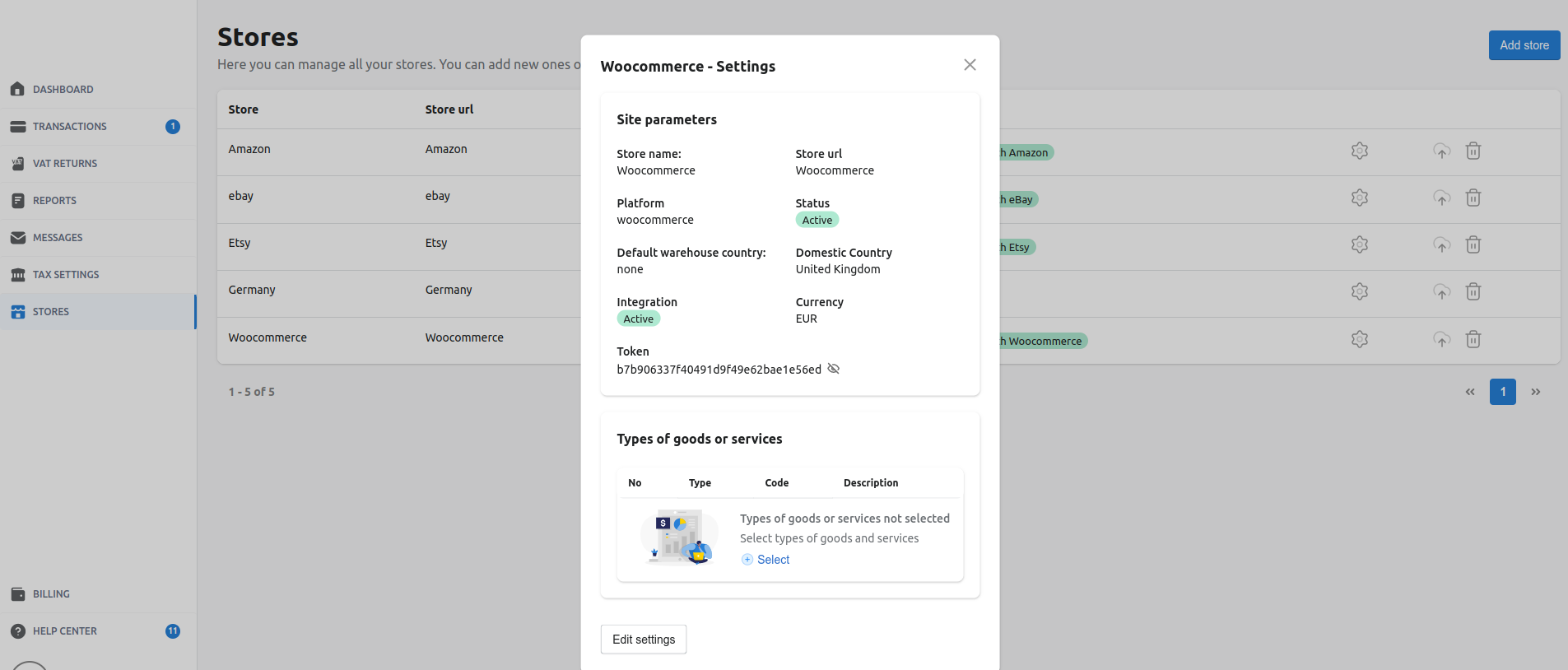Click the Add store button
Screen dimensions: 1568x670
(1524, 45)
